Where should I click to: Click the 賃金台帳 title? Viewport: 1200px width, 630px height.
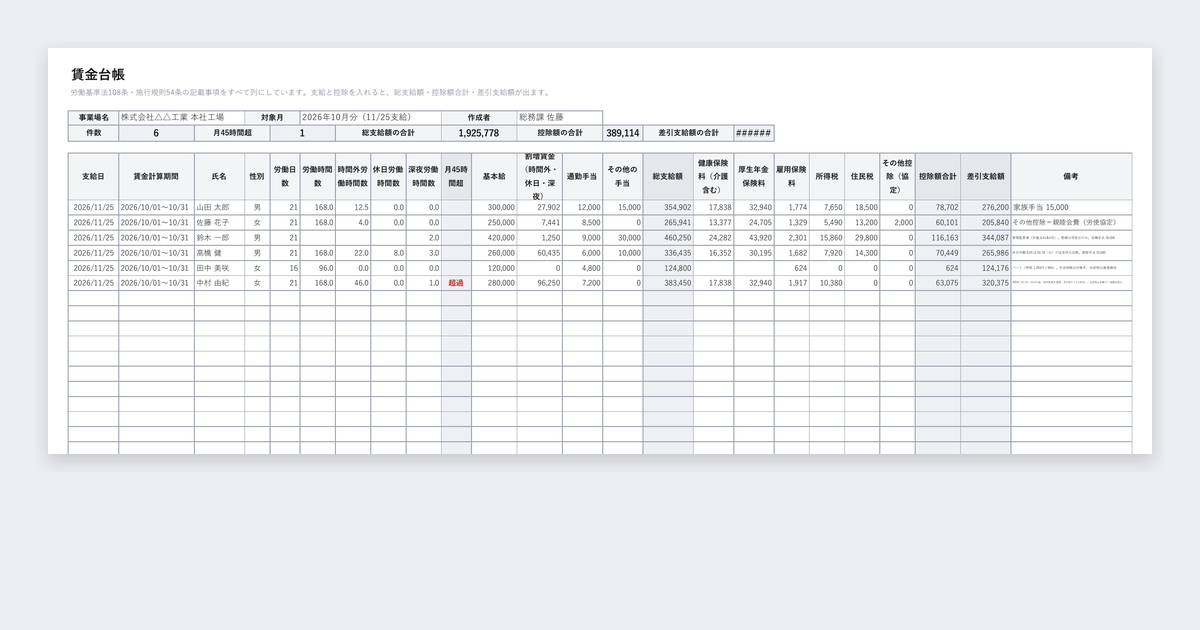pos(98,74)
